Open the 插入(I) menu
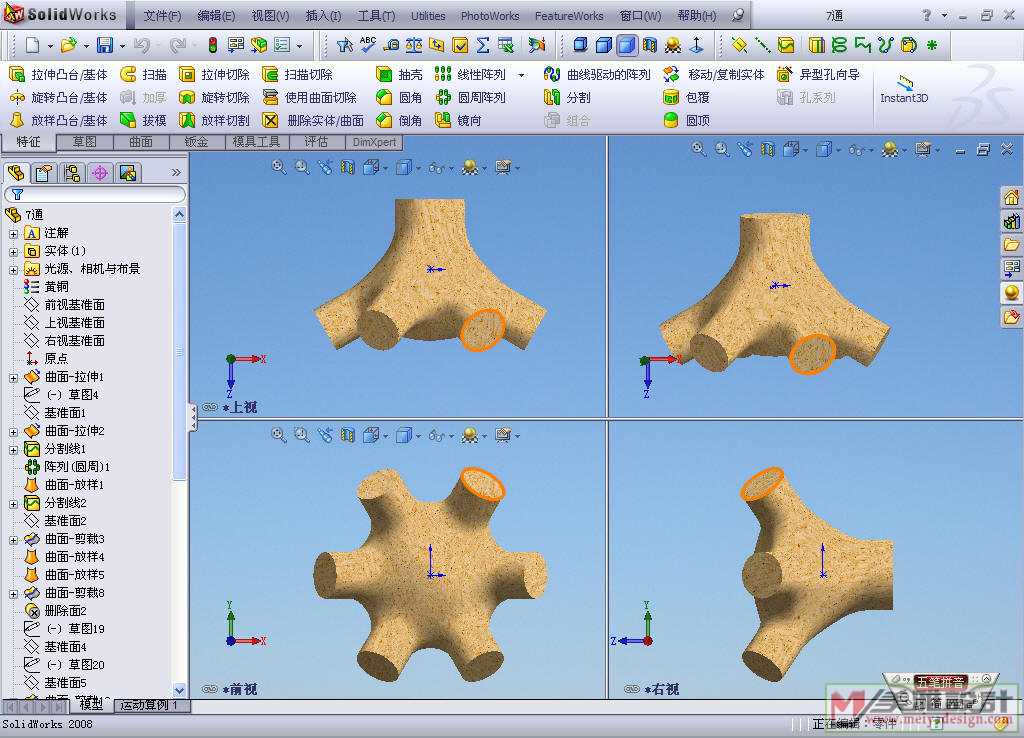 pos(323,16)
